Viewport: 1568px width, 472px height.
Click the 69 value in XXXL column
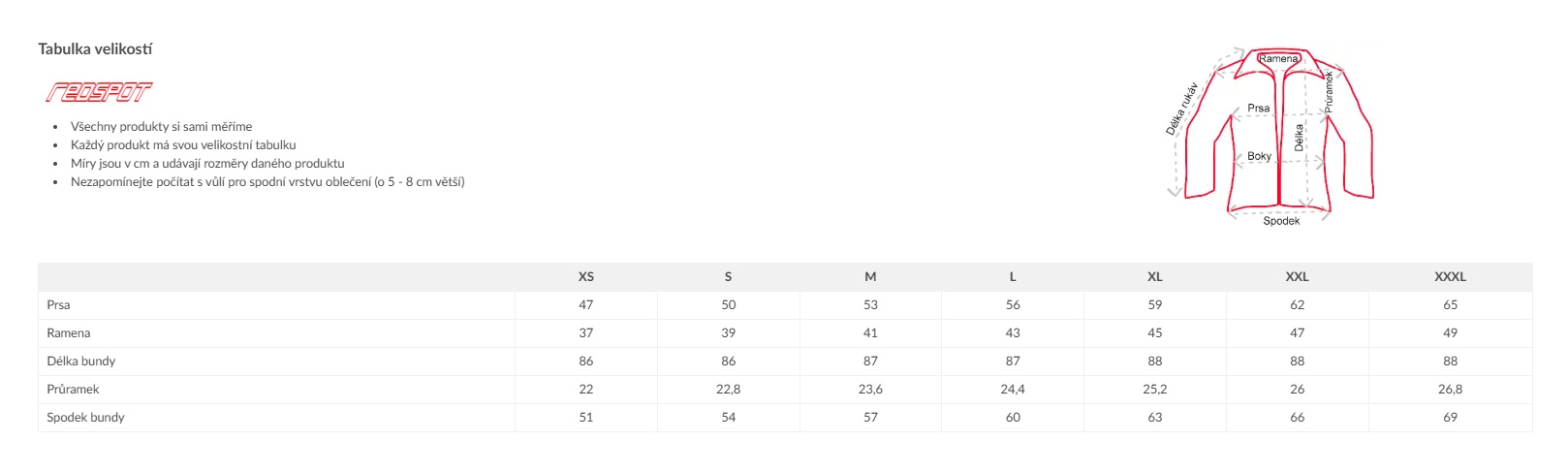[x=1450, y=417]
